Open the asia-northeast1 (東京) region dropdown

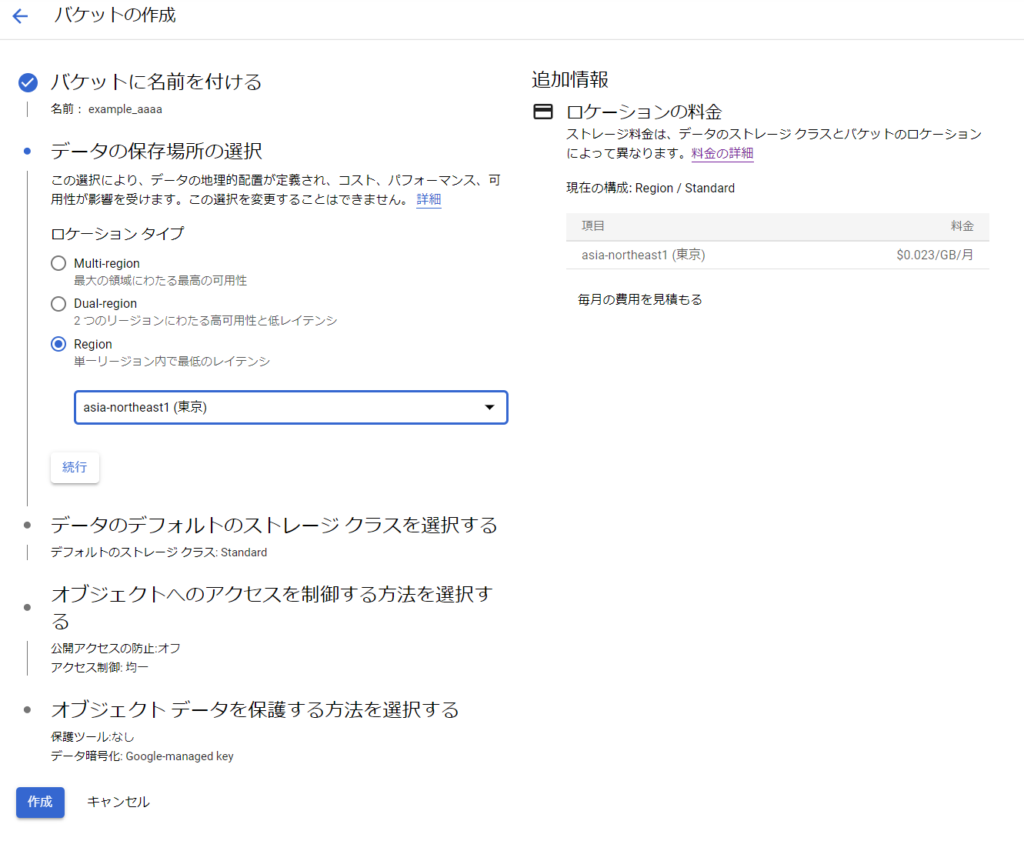290,407
